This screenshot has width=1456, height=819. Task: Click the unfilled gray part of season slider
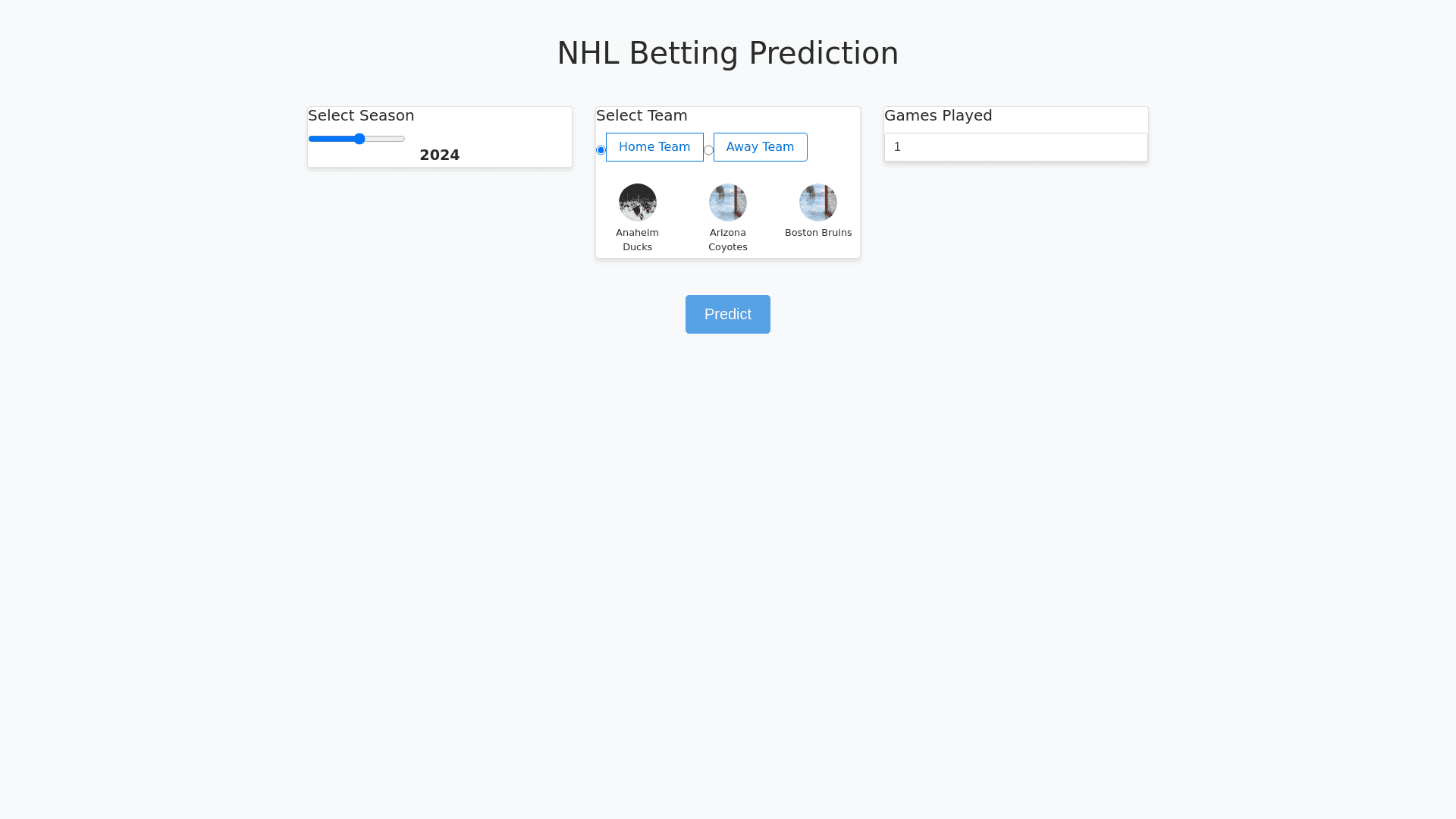386,139
